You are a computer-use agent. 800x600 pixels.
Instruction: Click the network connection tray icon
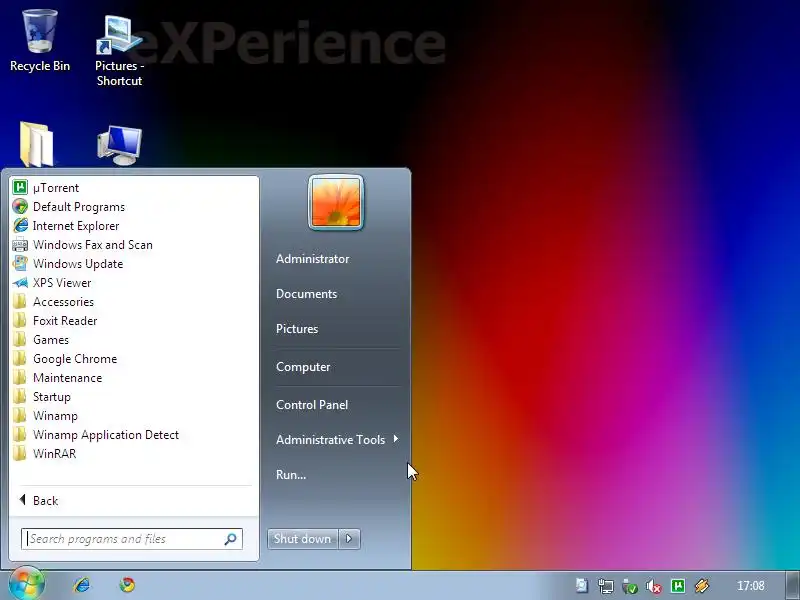pos(606,586)
